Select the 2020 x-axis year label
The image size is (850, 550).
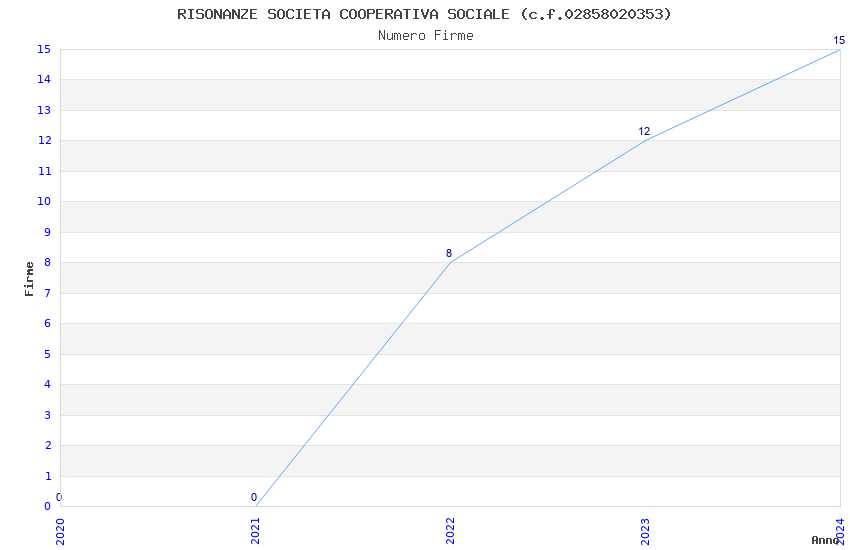[60, 532]
